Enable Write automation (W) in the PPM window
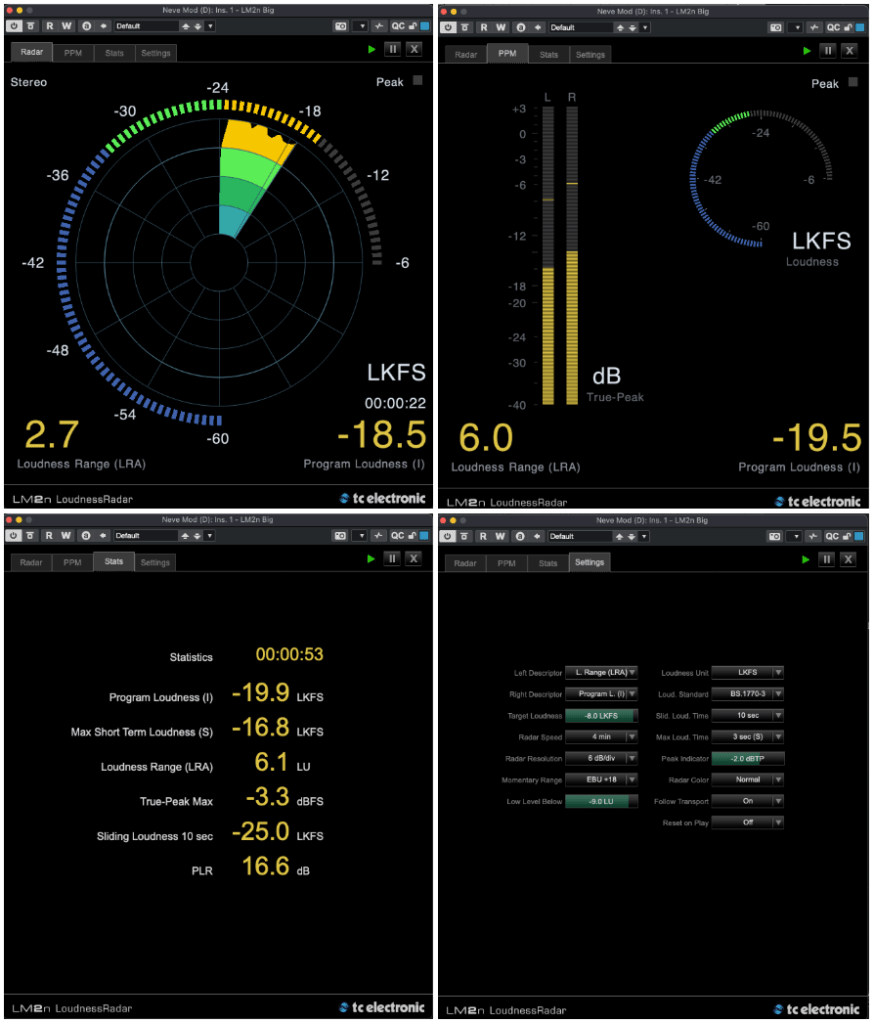 click(499, 26)
